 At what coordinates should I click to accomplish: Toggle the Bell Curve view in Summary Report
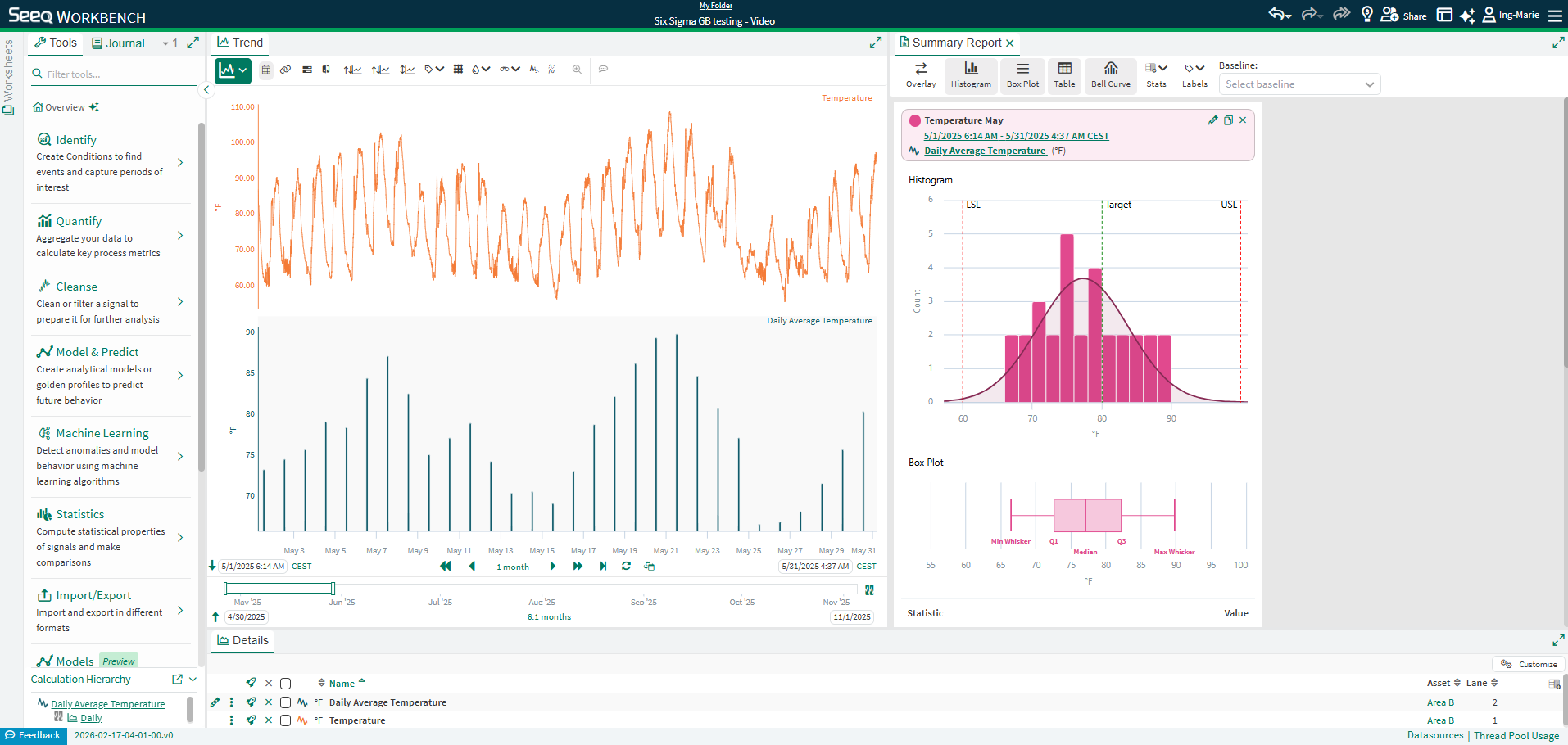(1110, 75)
